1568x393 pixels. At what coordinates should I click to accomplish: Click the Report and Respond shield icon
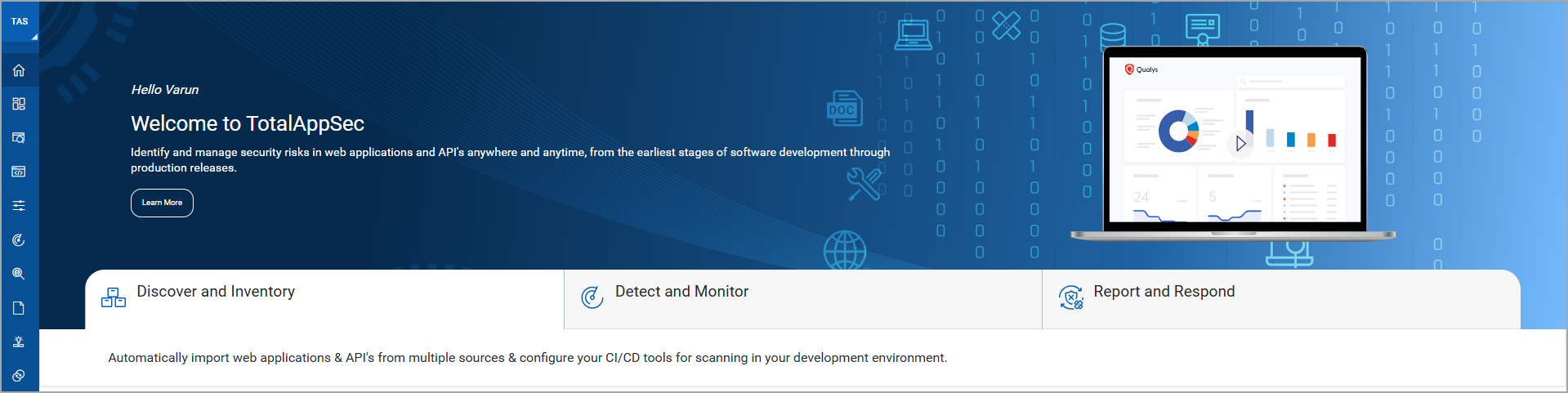[1071, 297]
